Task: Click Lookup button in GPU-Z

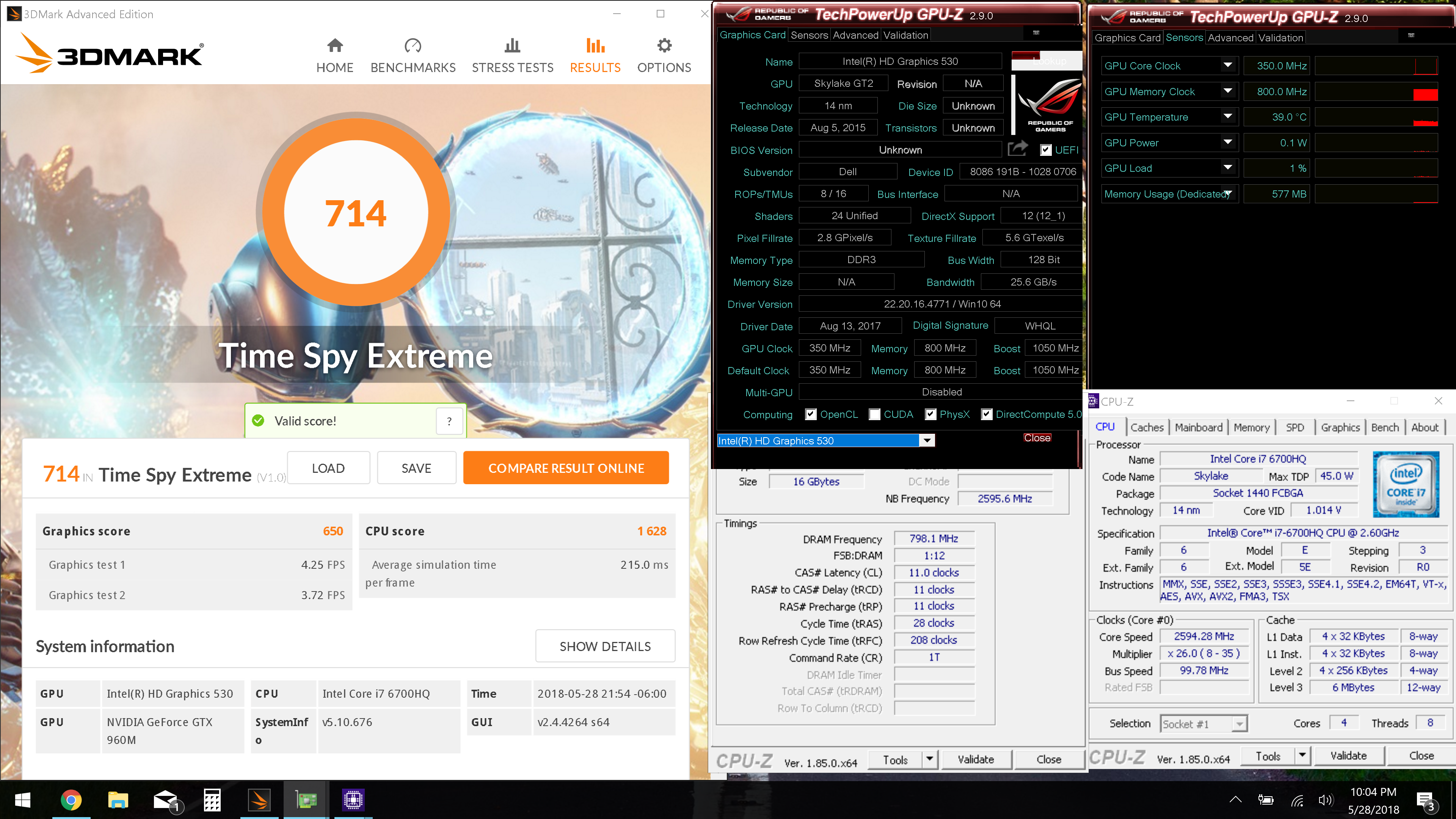Action: click(x=1046, y=61)
